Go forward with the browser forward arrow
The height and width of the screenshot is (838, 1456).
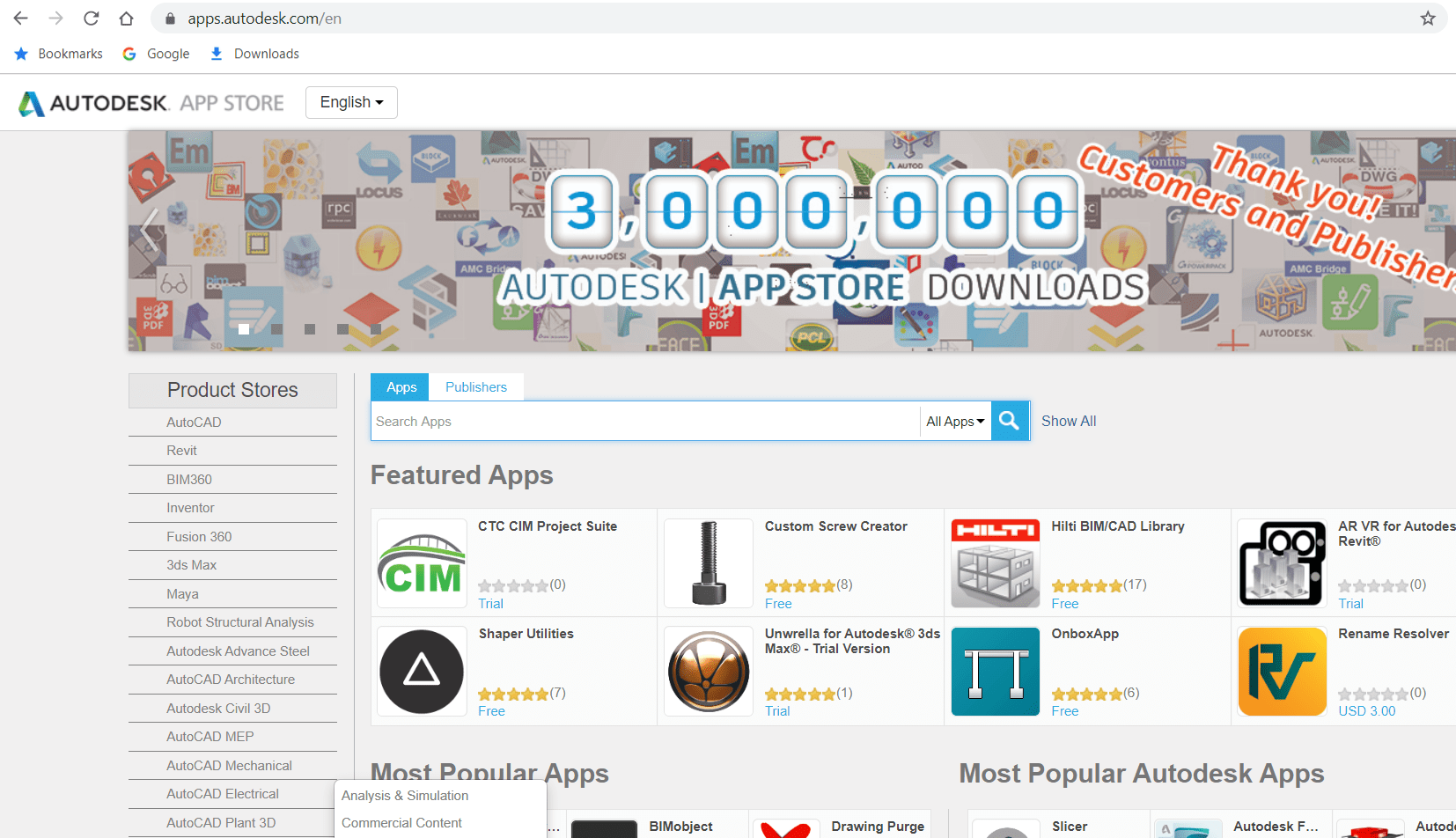point(56,18)
